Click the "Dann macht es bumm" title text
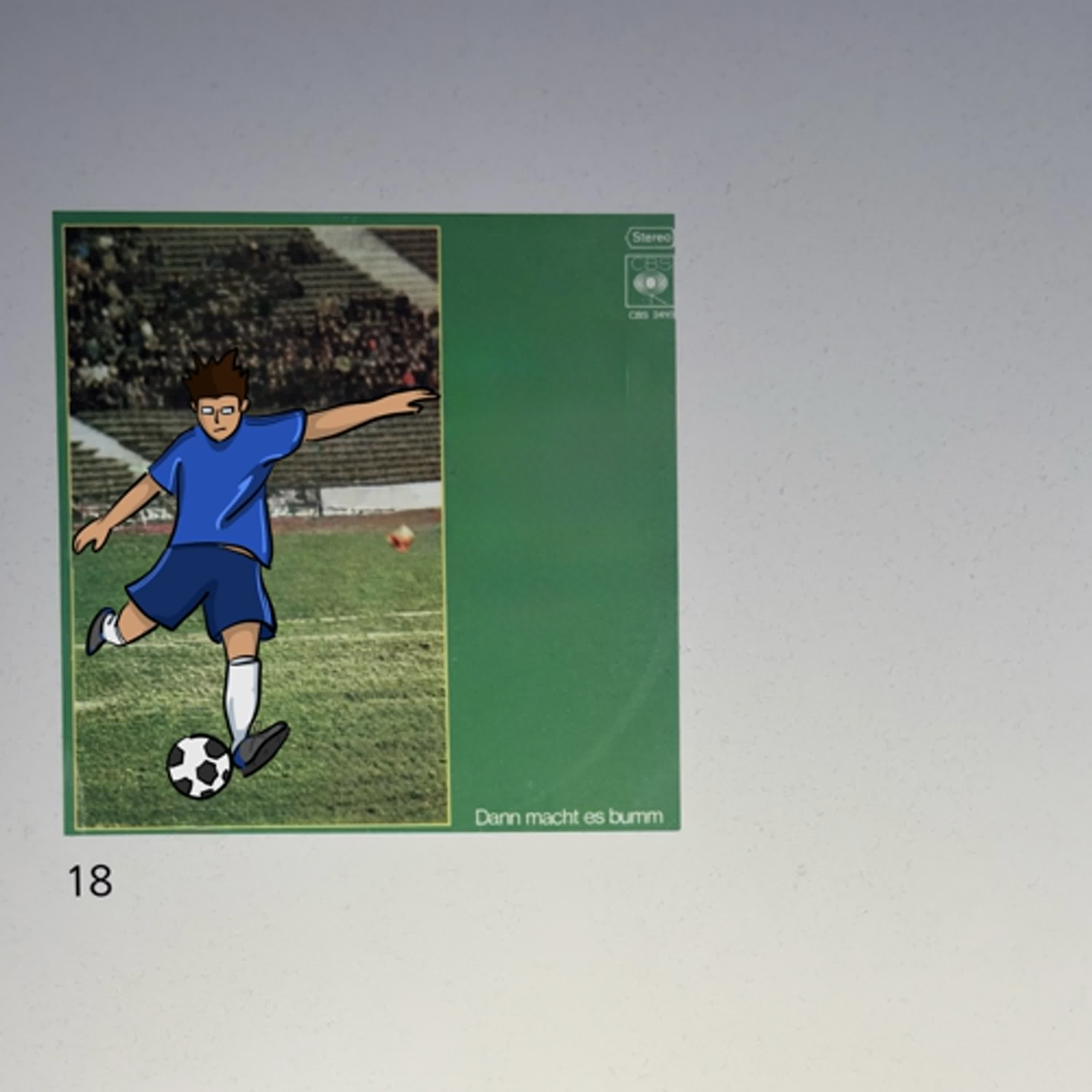The height and width of the screenshot is (1092, 1092). [x=569, y=817]
